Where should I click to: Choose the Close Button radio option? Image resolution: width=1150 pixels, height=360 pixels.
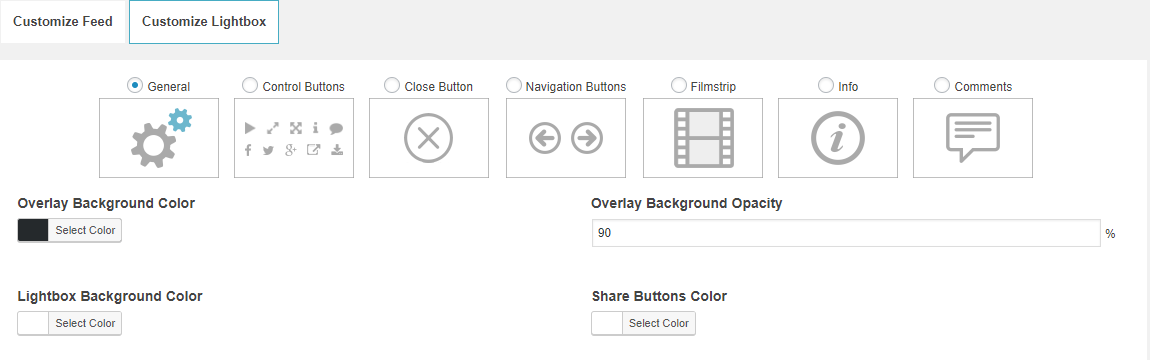tap(392, 85)
